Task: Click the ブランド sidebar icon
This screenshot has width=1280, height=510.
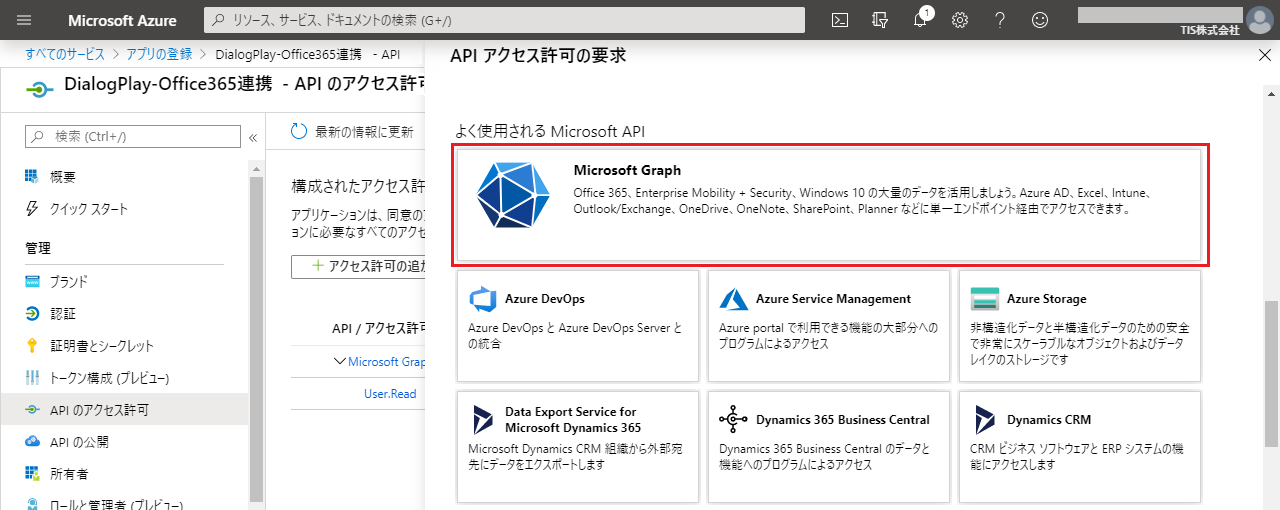Action: 32,282
